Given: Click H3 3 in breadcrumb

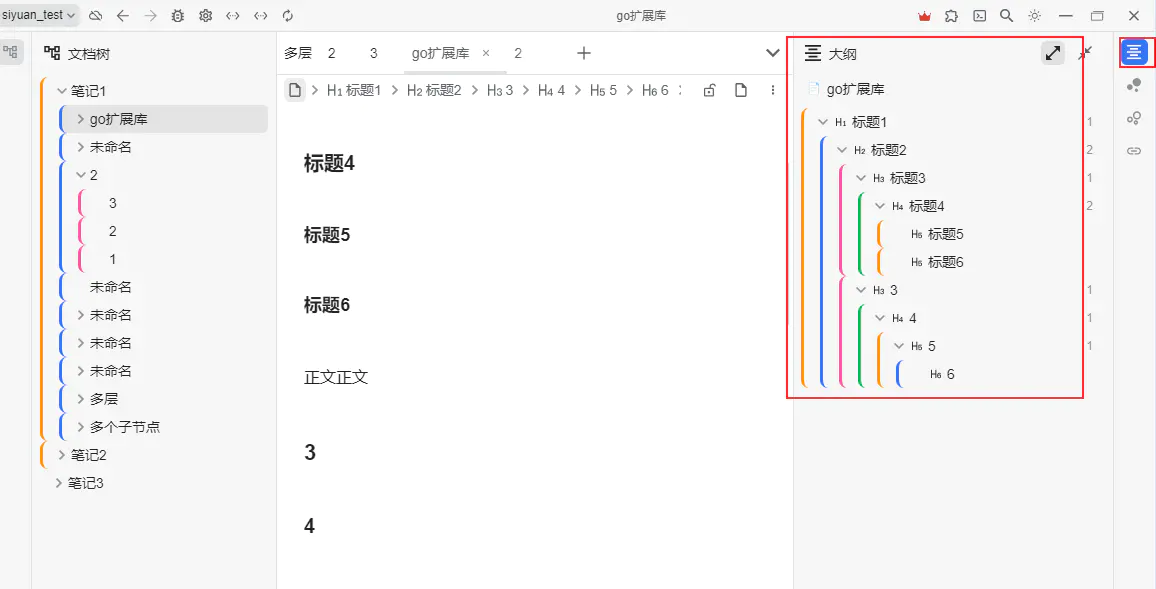Looking at the screenshot, I should (500, 90).
